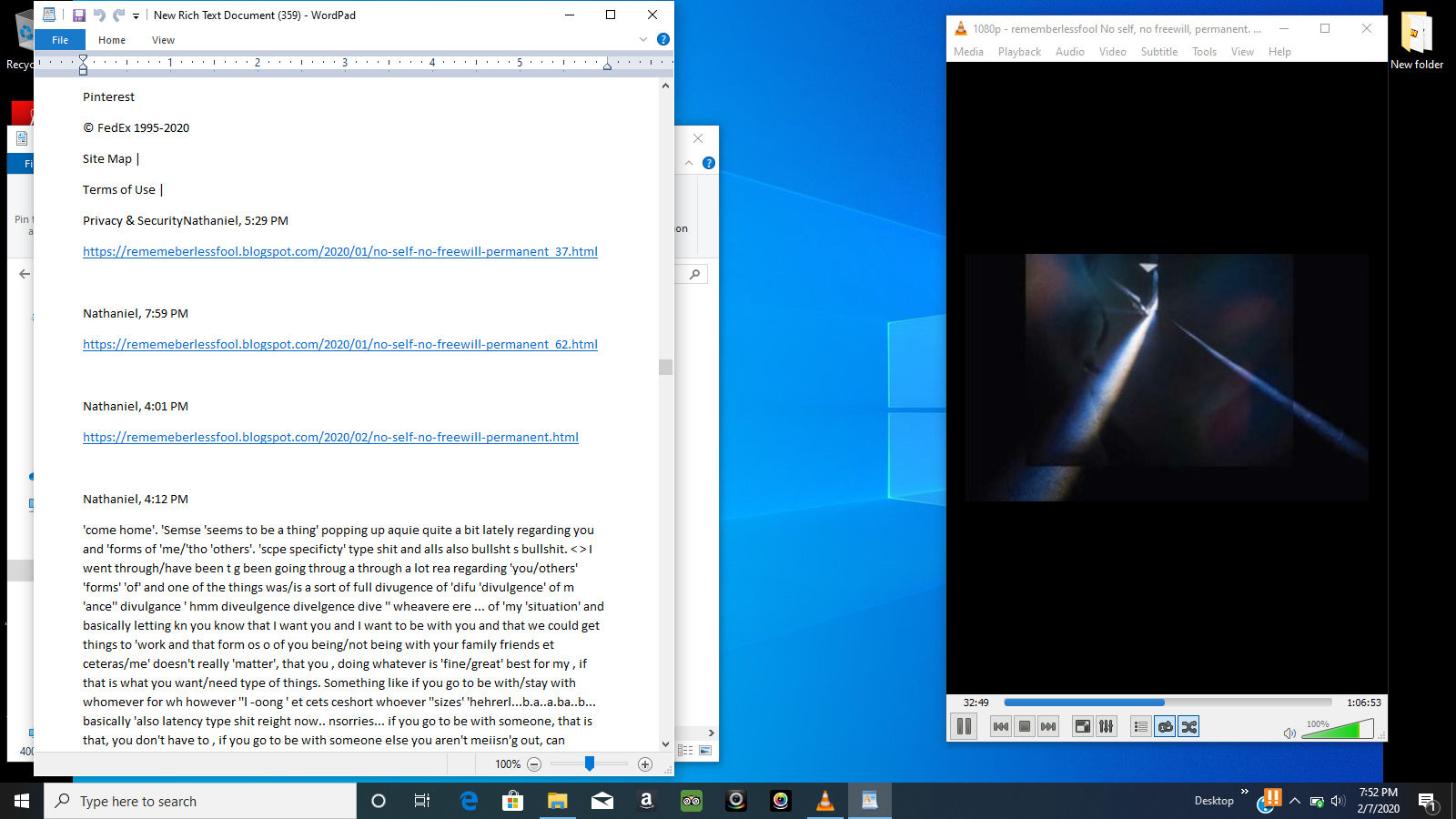Adjust the VLC volume slider

(x=1338, y=729)
